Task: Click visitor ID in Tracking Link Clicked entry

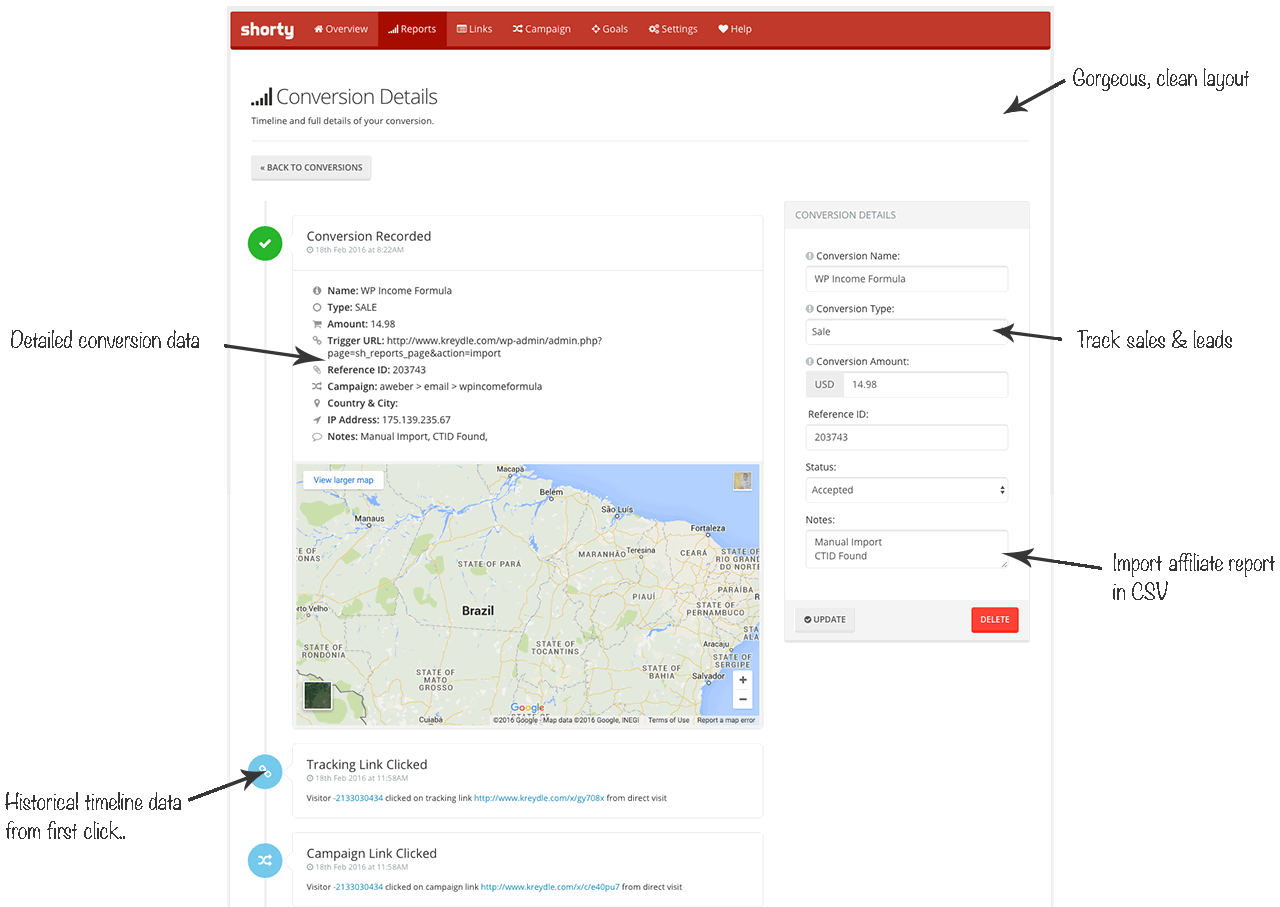Action: point(358,798)
